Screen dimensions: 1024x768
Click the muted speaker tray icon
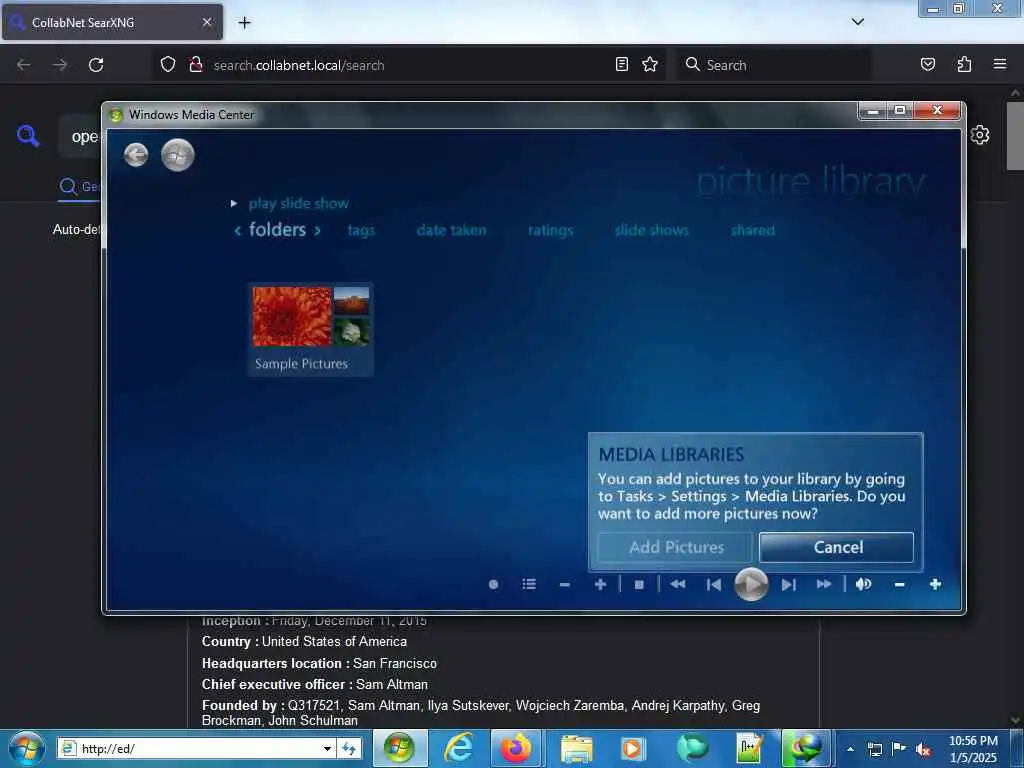923,749
